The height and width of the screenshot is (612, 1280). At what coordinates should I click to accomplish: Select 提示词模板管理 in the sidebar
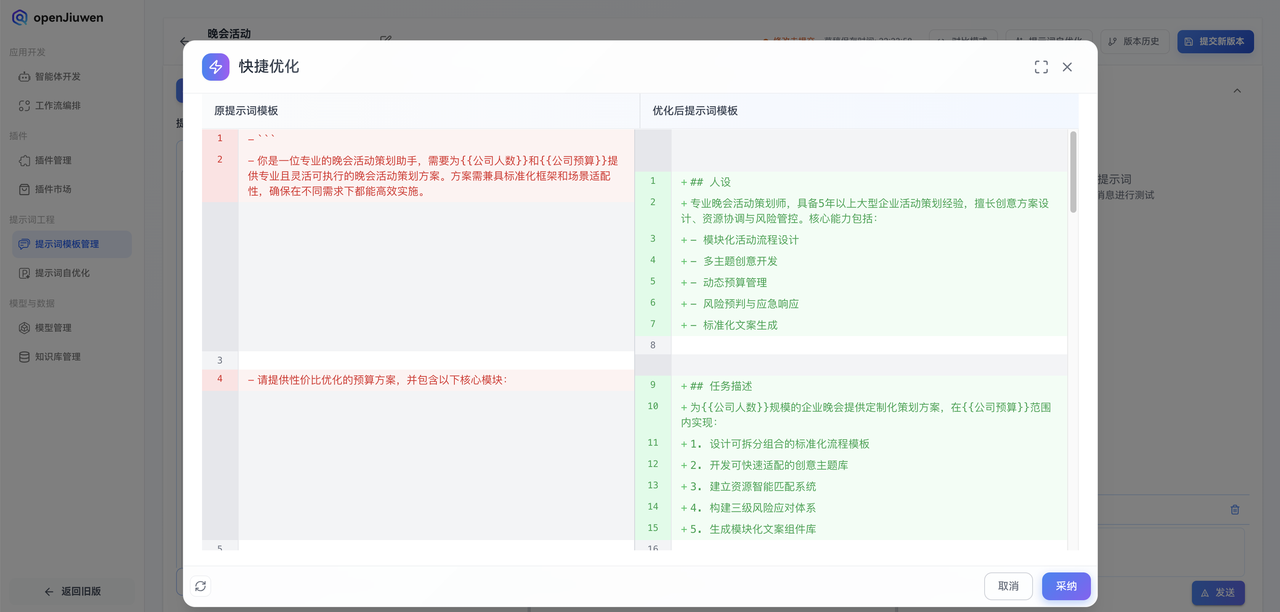click(71, 244)
